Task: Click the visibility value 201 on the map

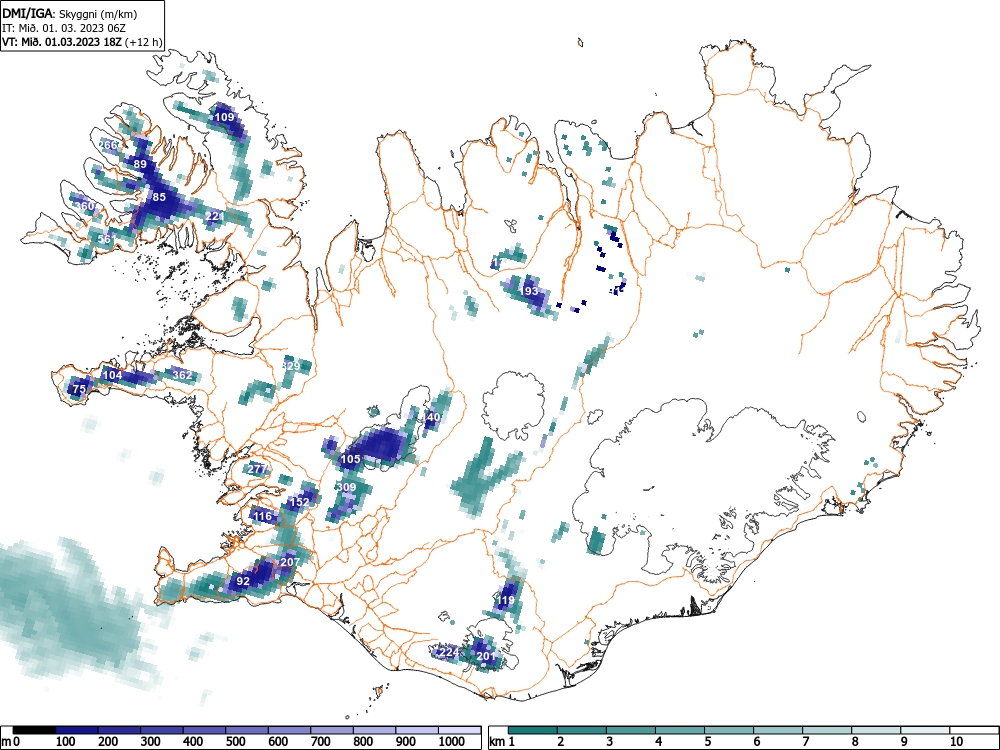Action: [486, 656]
